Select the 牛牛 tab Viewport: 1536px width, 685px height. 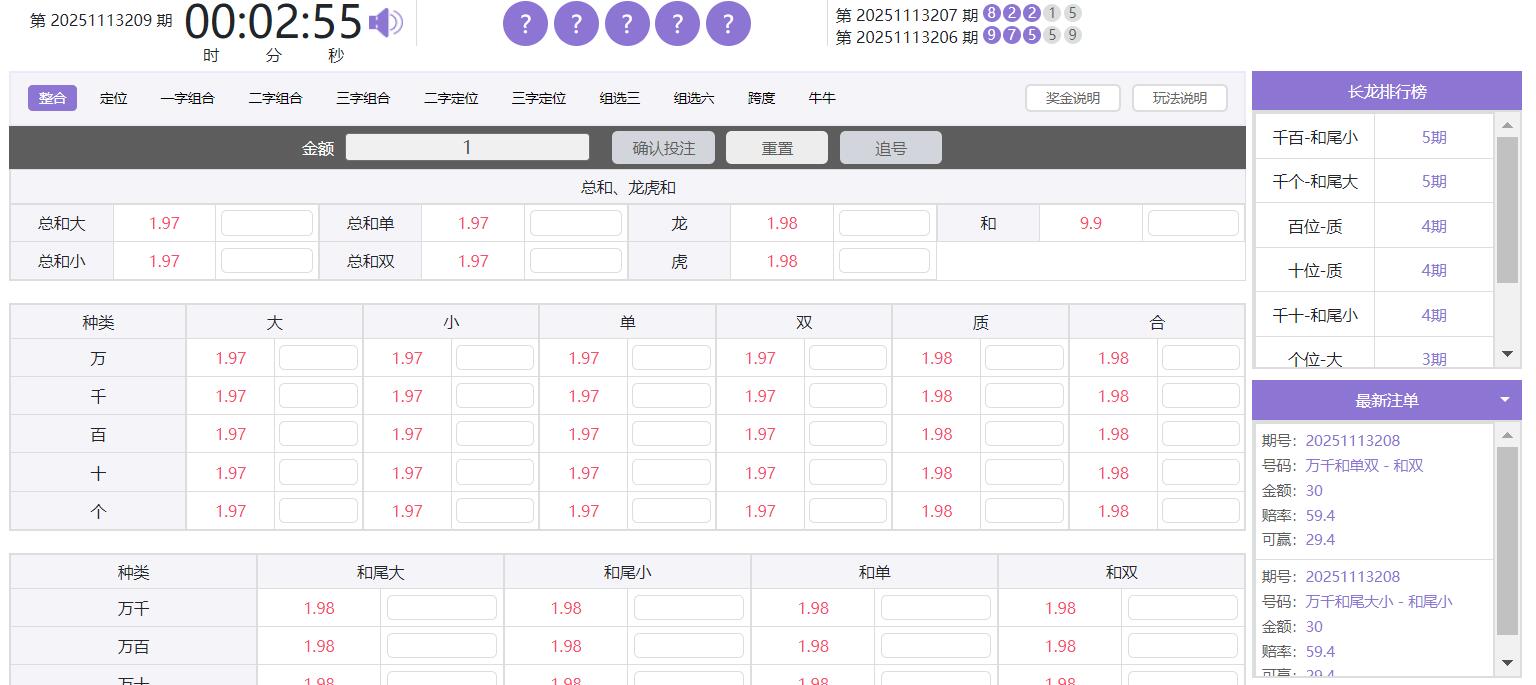click(x=822, y=98)
